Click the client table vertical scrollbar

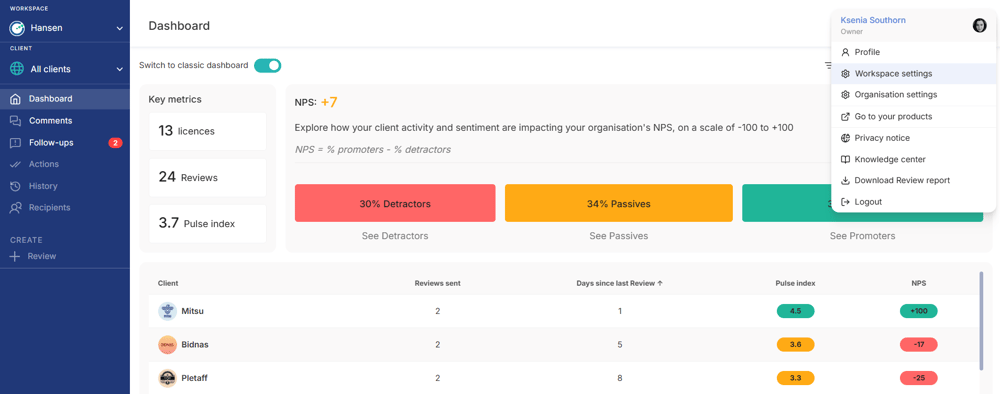981,321
